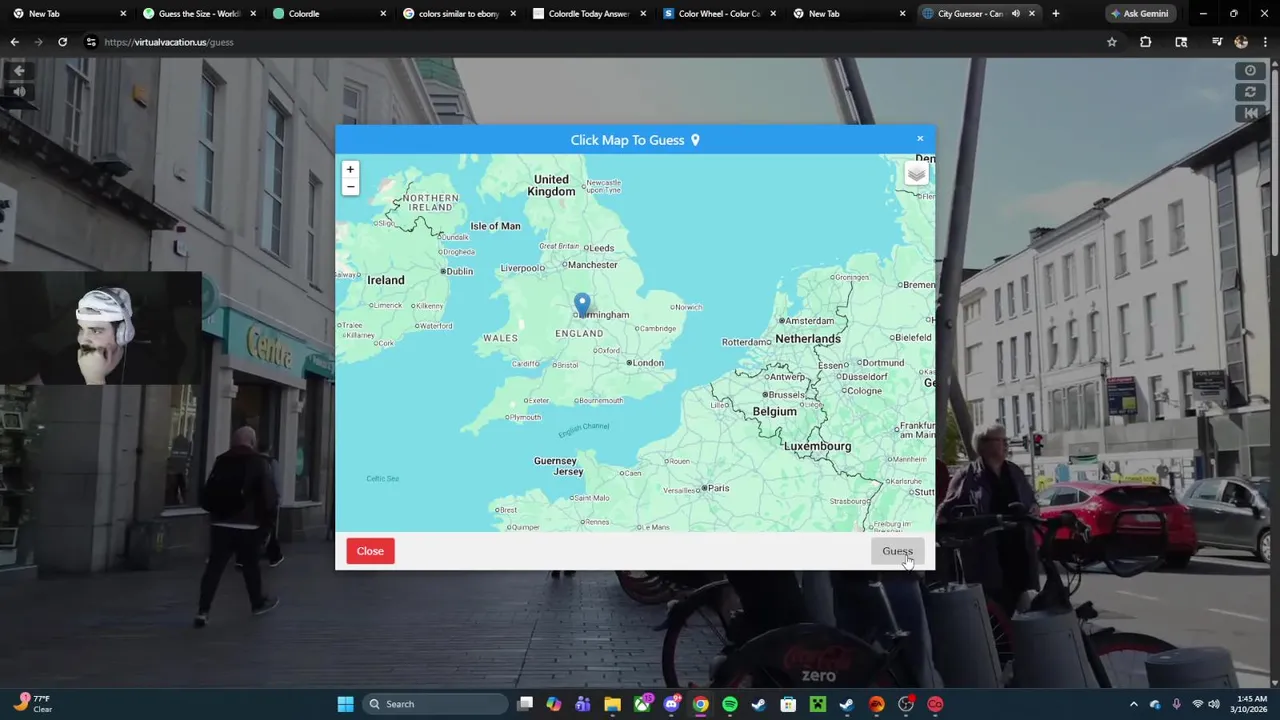The width and height of the screenshot is (1280, 720).
Task: Zoom out on the guess map
Action: point(350,187)
